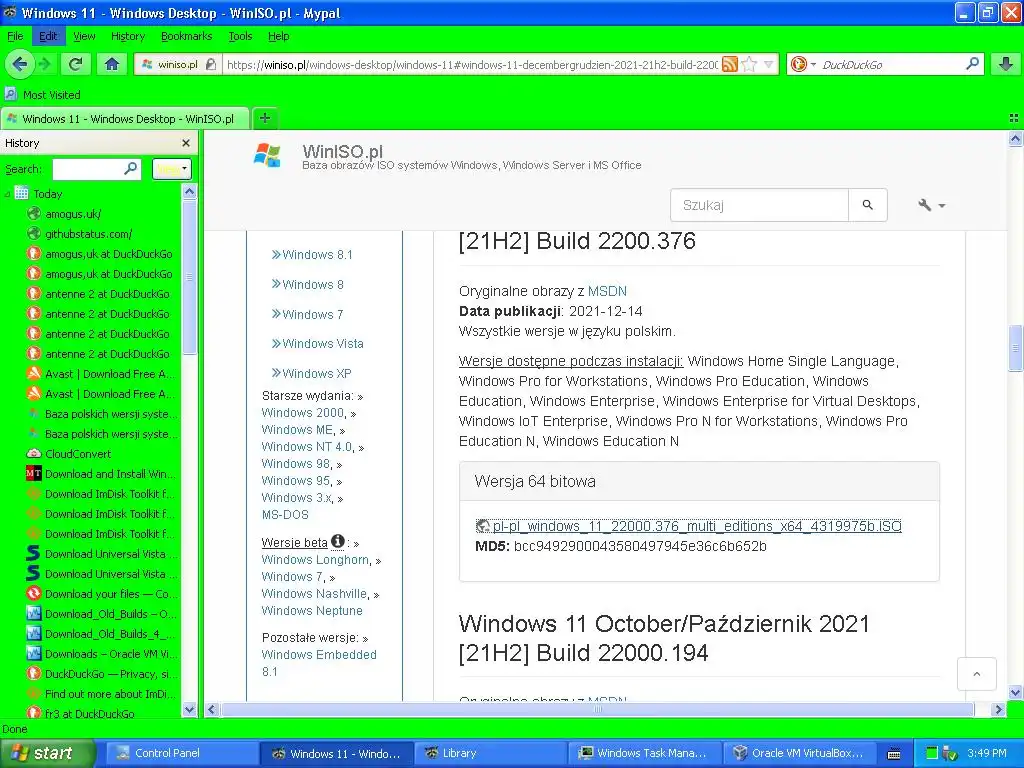Expand Pozostałe wersje chevron
The image size is (1024, 768).
[x=365, y=639]
